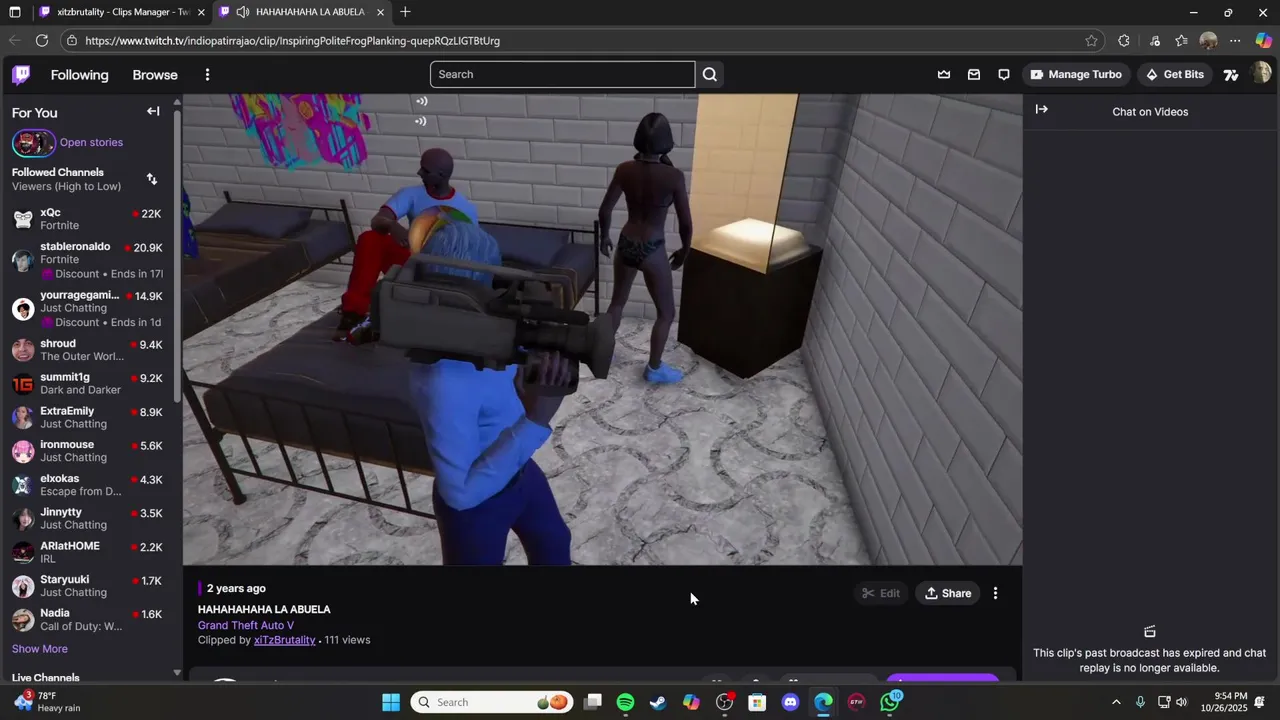Viewport: 1280px width, 720px height.
Task: Click the Manage Turbo button
Action: 1076,74
